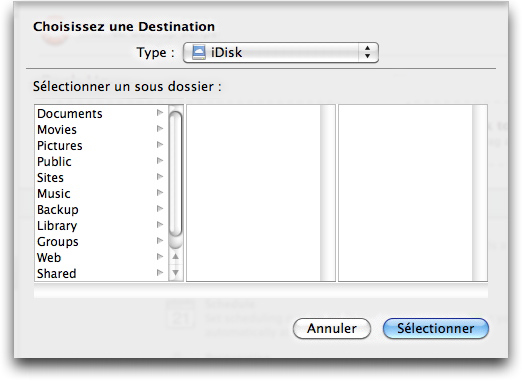Expand the Backup folder disclosure arrow
This screenshot has width=522, height=381.
point(160,209)
